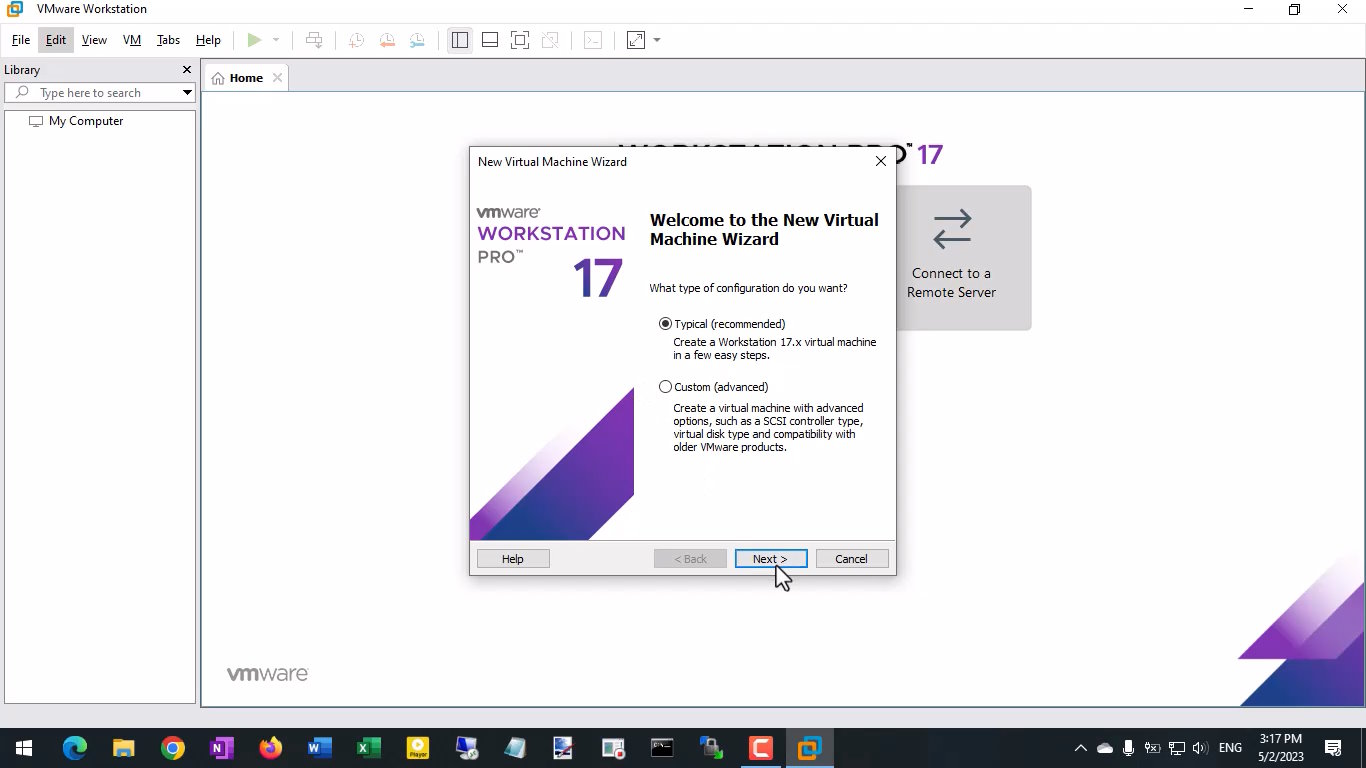This screenshot has height=768, width=1366.
Task: Open Google Chrome from the taskbar
Action: point(173,748)
